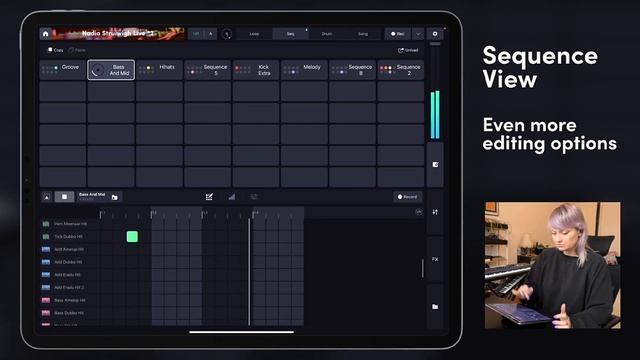Click the Tick Dubbo Hit sample icon
Viewport: 640px width, 360px height.
(x=46, y=237)
